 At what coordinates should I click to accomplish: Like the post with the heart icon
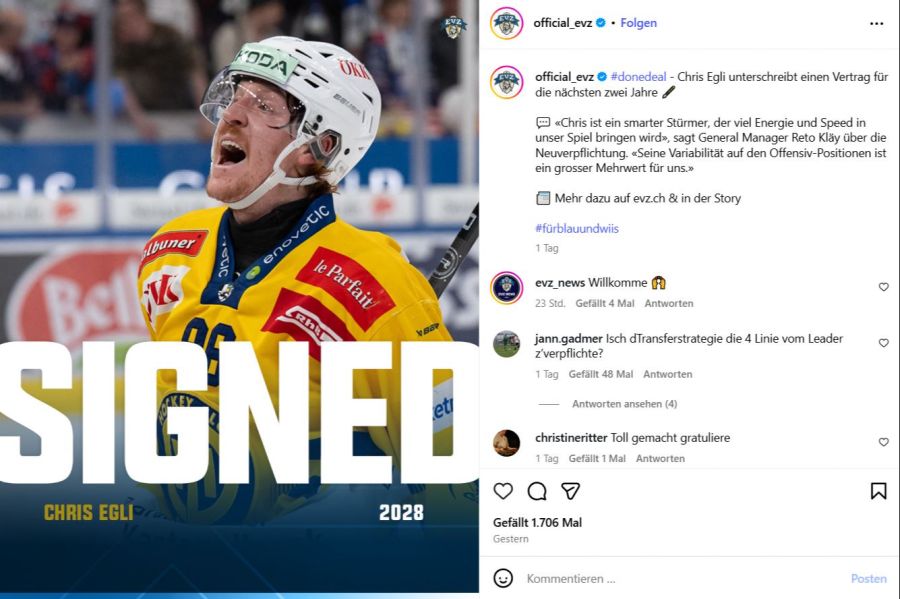(x=503, y=491)
